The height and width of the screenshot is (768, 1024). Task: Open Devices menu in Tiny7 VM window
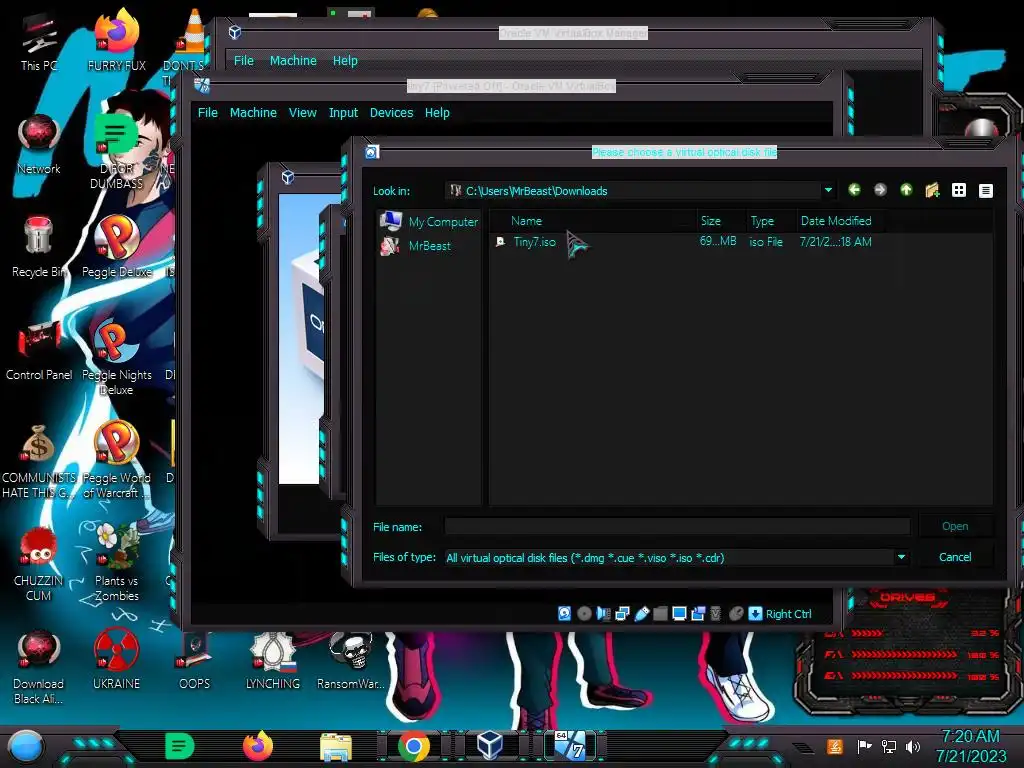click(x=391, y=112)
